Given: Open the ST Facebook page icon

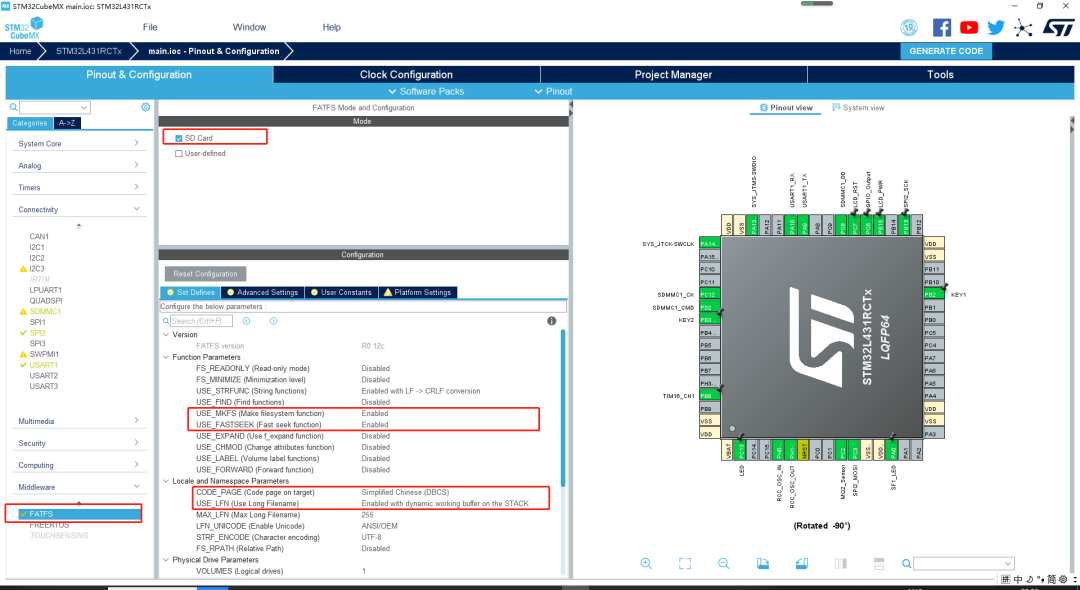Looking at the screenshot, I should point(942,28).
